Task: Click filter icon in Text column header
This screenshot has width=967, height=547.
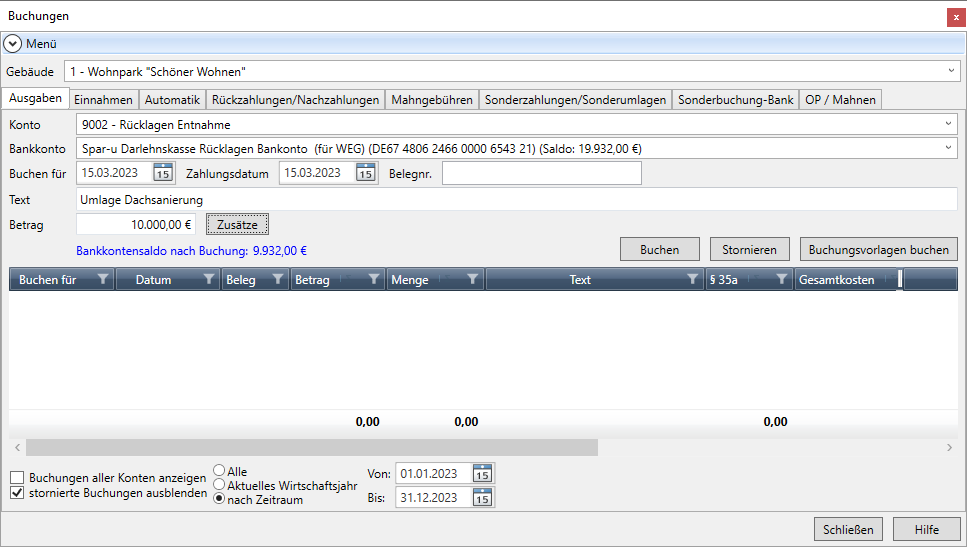Action: [x=692, y=280]
